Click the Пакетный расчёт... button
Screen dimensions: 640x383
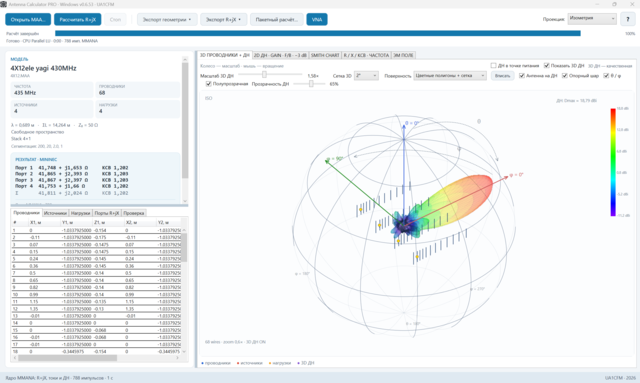pos(277,20)
